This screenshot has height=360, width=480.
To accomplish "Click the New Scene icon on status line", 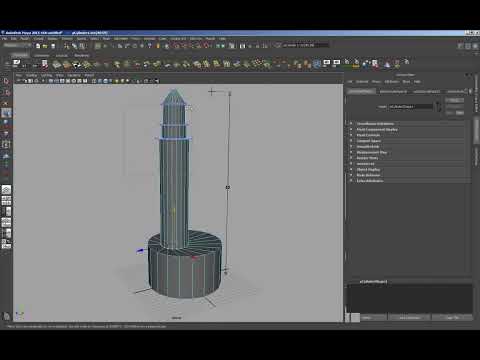I will [38, 46].
